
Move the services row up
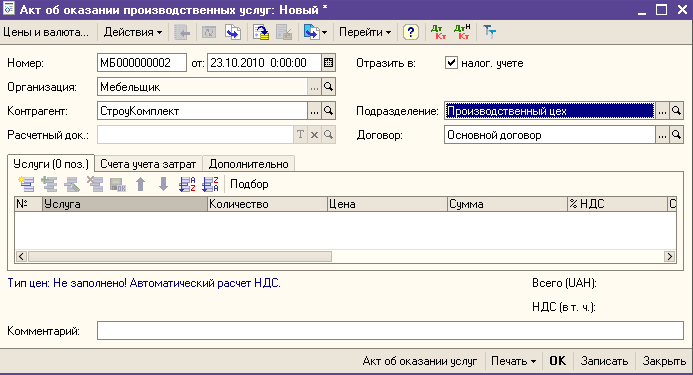point(141,184)
